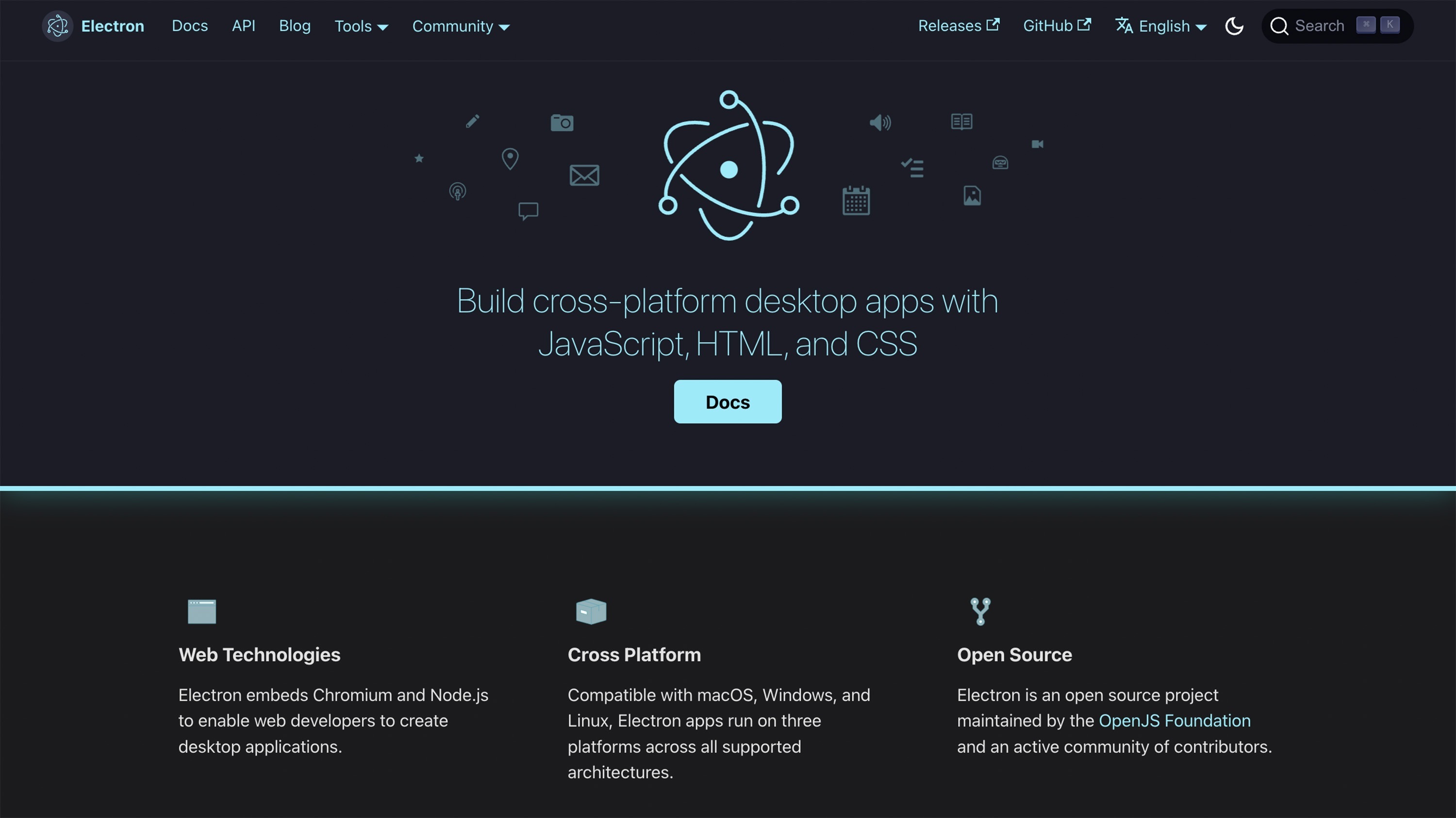Click the search magnifier icon
The height and width of the screenshot is (818, 1456).
(1280, 26)
